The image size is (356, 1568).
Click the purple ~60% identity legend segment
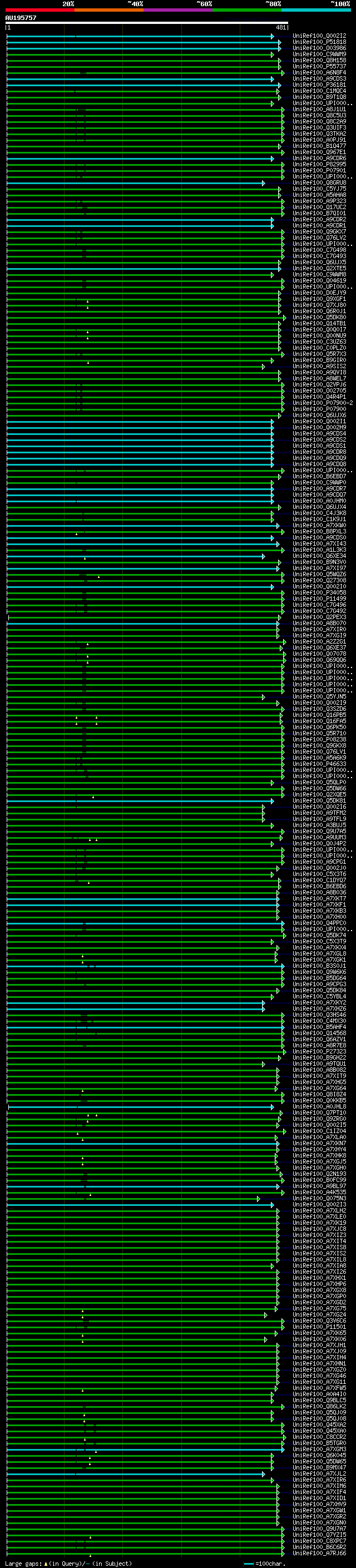pyautogui.click(x=179, y=10)
